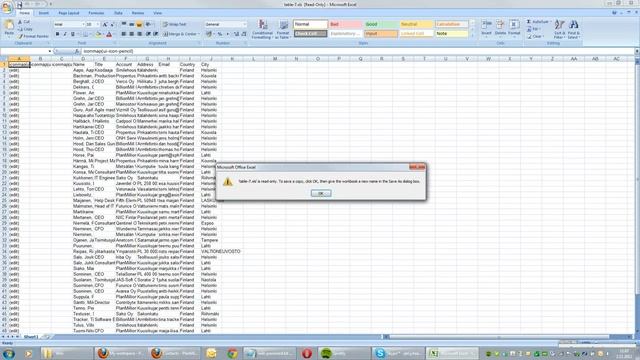Click AutoSum
The height and width of the screenshot is (360, 640).
pyautogui.click(x=538, y=22)
